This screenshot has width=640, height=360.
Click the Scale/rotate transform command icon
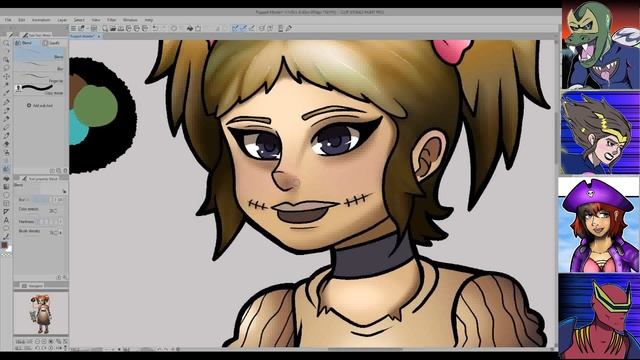pos(198,28)
